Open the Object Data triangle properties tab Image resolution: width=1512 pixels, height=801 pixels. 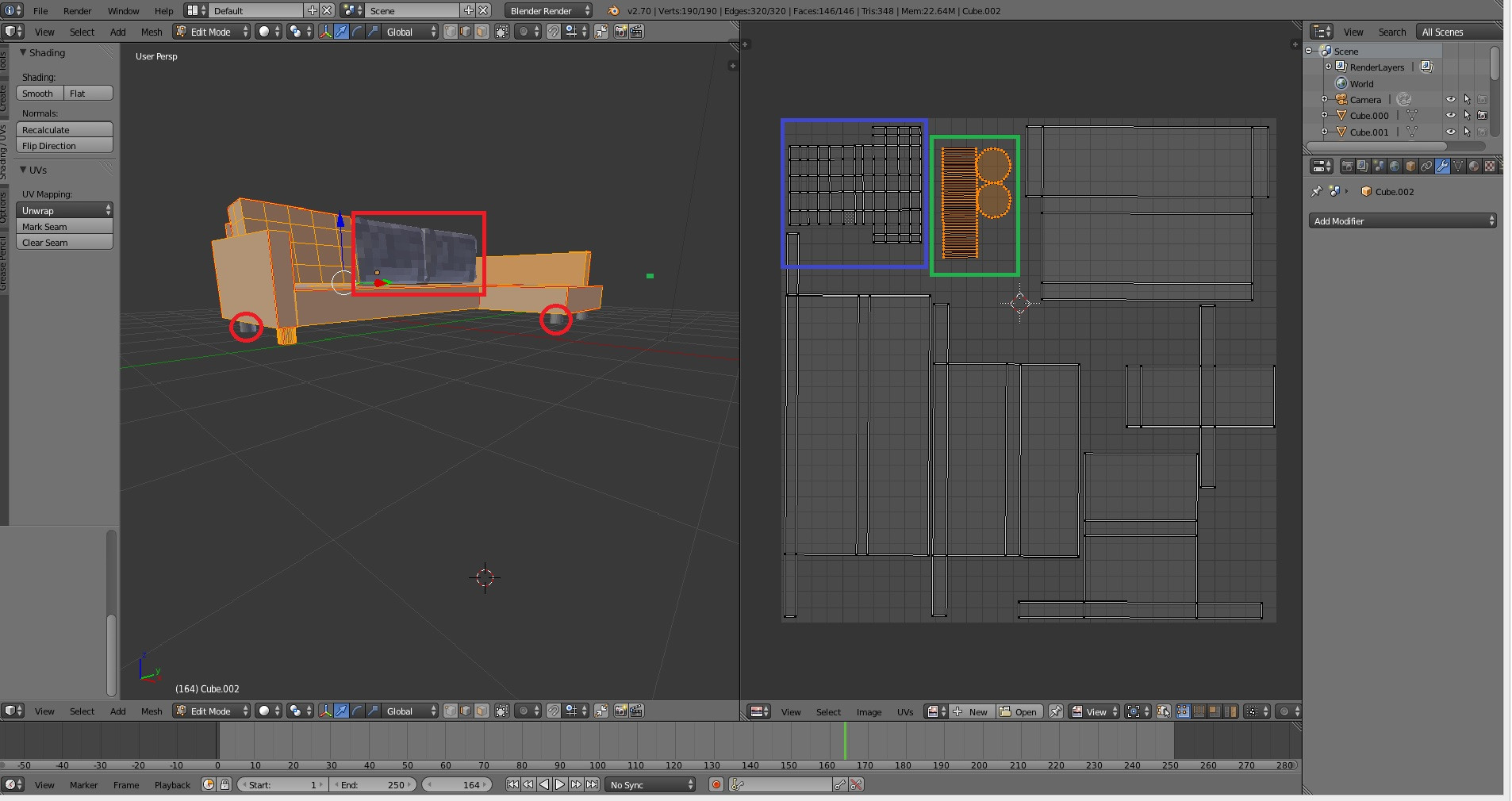pos(1458,166)
